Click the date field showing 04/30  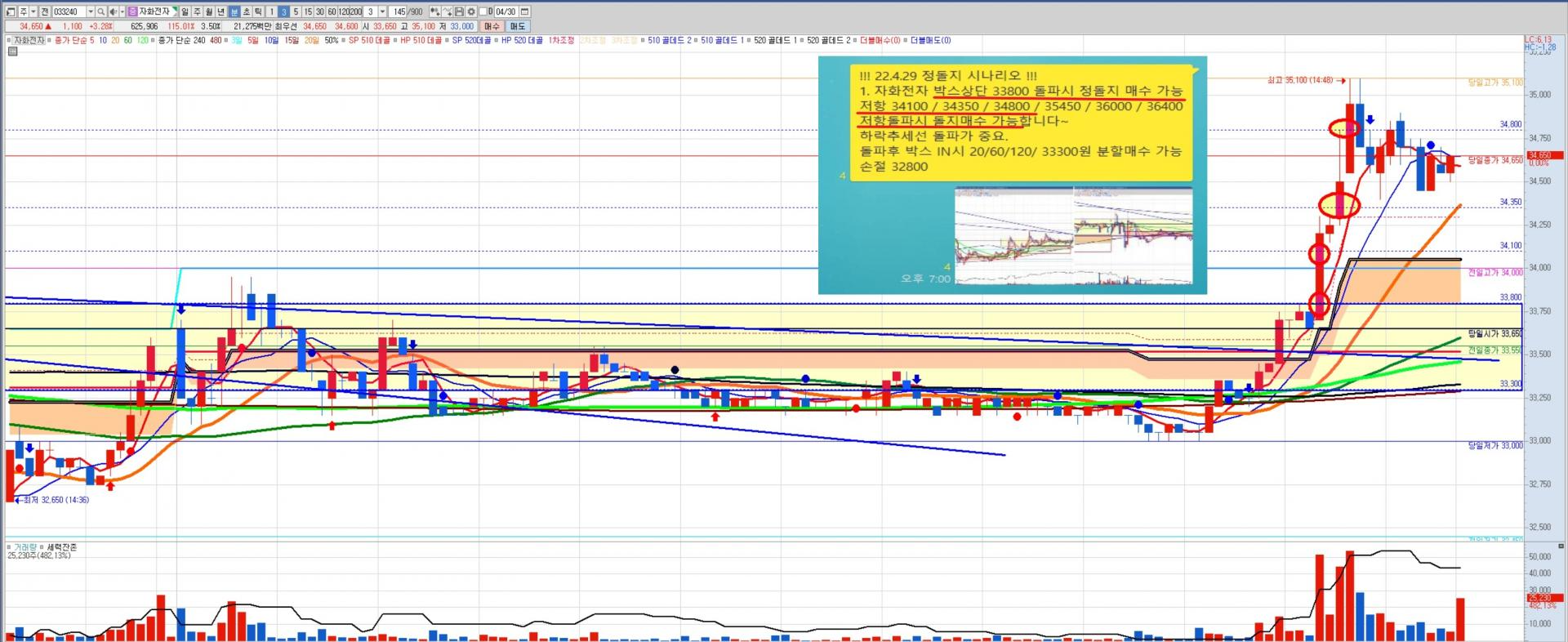click(x=506, y=11)
